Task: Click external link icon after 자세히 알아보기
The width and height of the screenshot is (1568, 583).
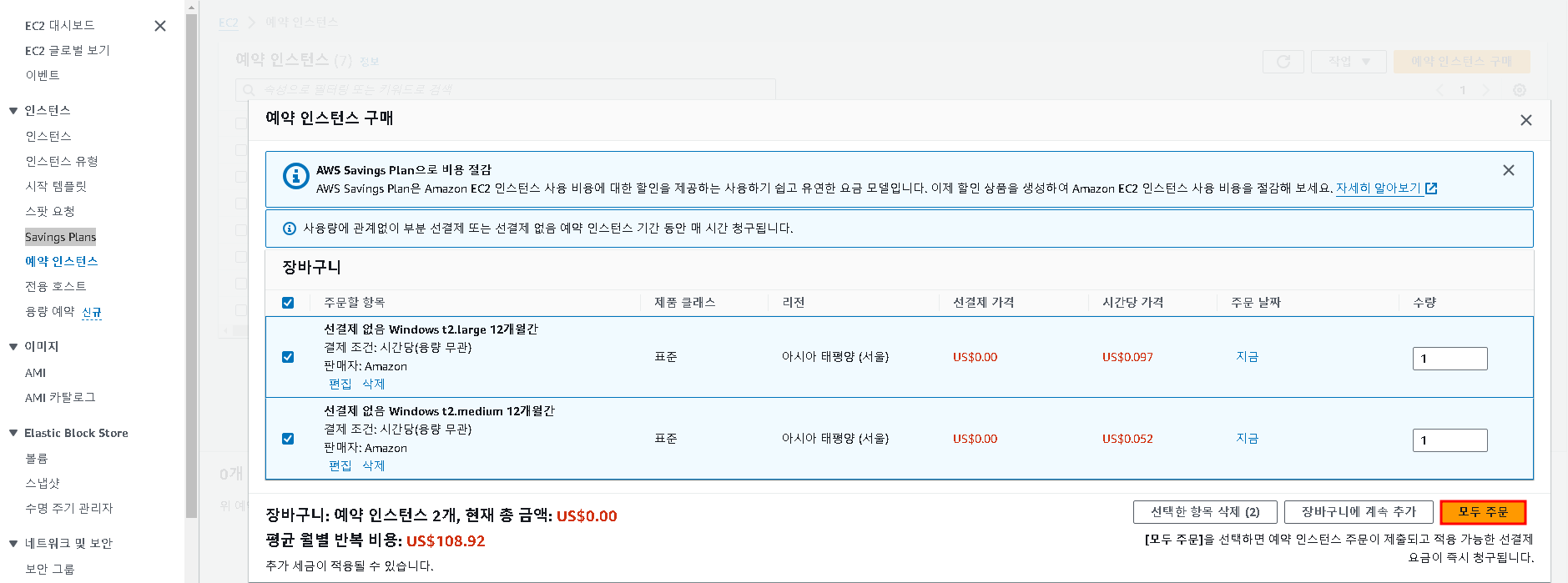Action: pos(1431,188)
